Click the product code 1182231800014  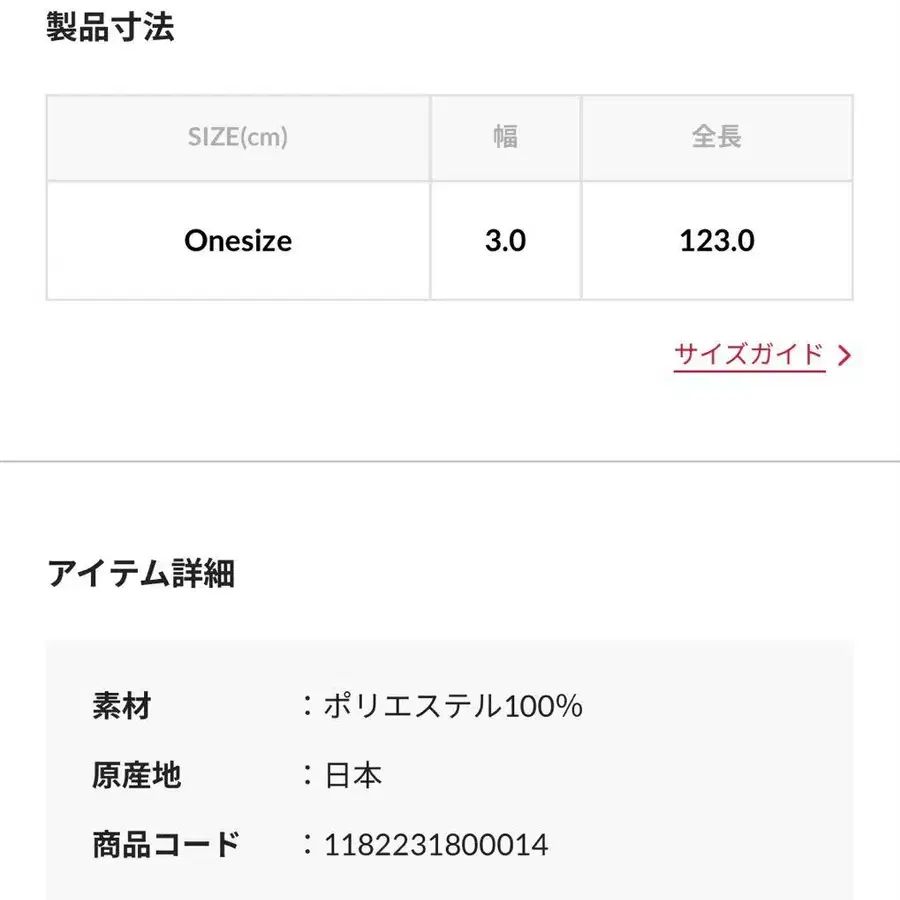click(x=436, y=845)
